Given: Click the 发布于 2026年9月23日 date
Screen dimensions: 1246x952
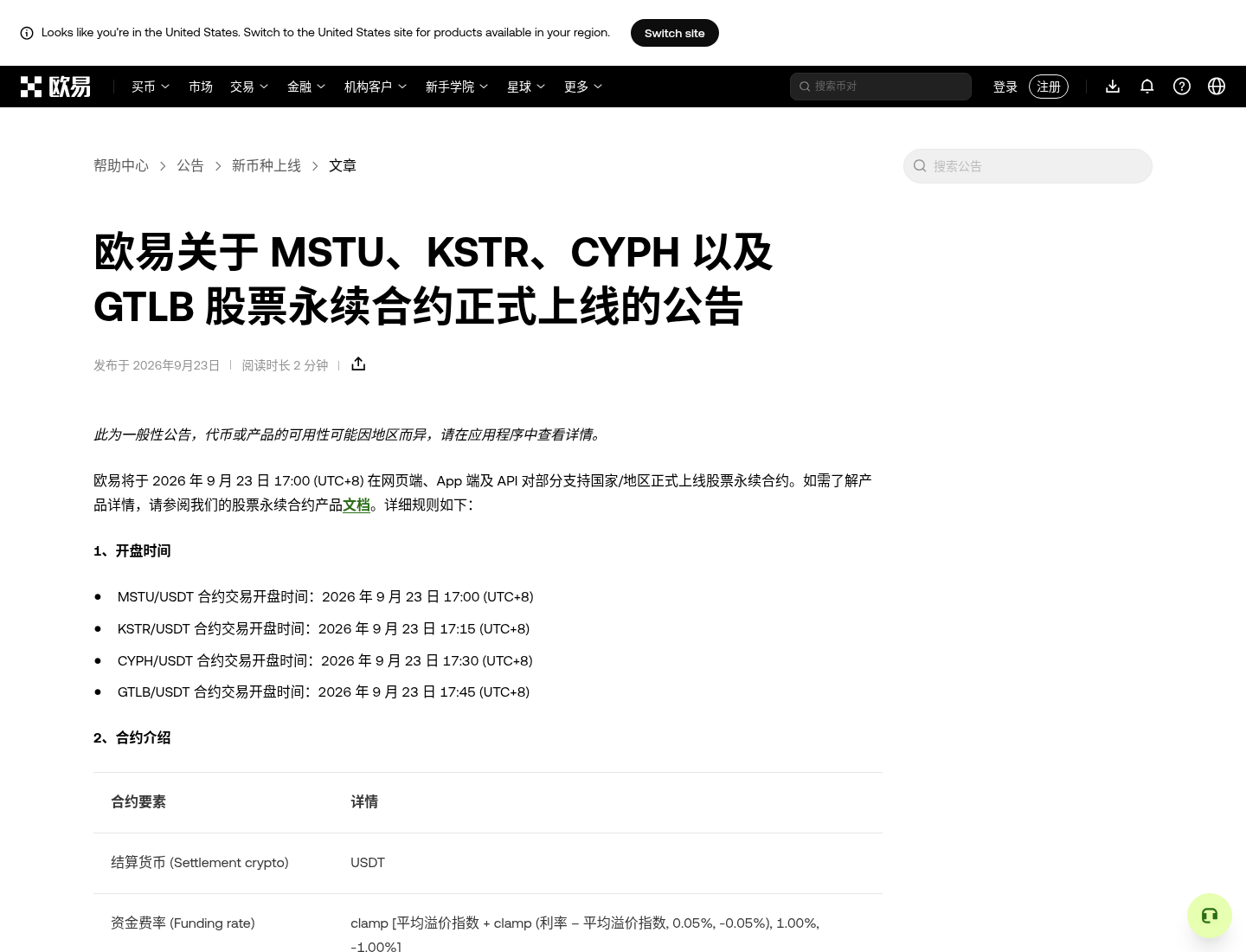Looking at the screenshot, I should 157,365.
